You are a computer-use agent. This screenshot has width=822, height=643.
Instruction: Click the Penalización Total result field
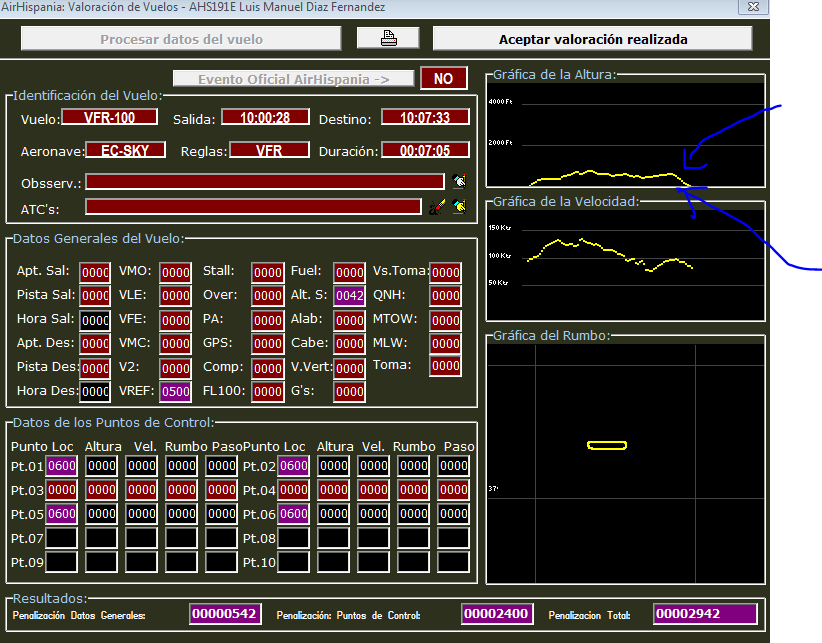click(704, 613)
